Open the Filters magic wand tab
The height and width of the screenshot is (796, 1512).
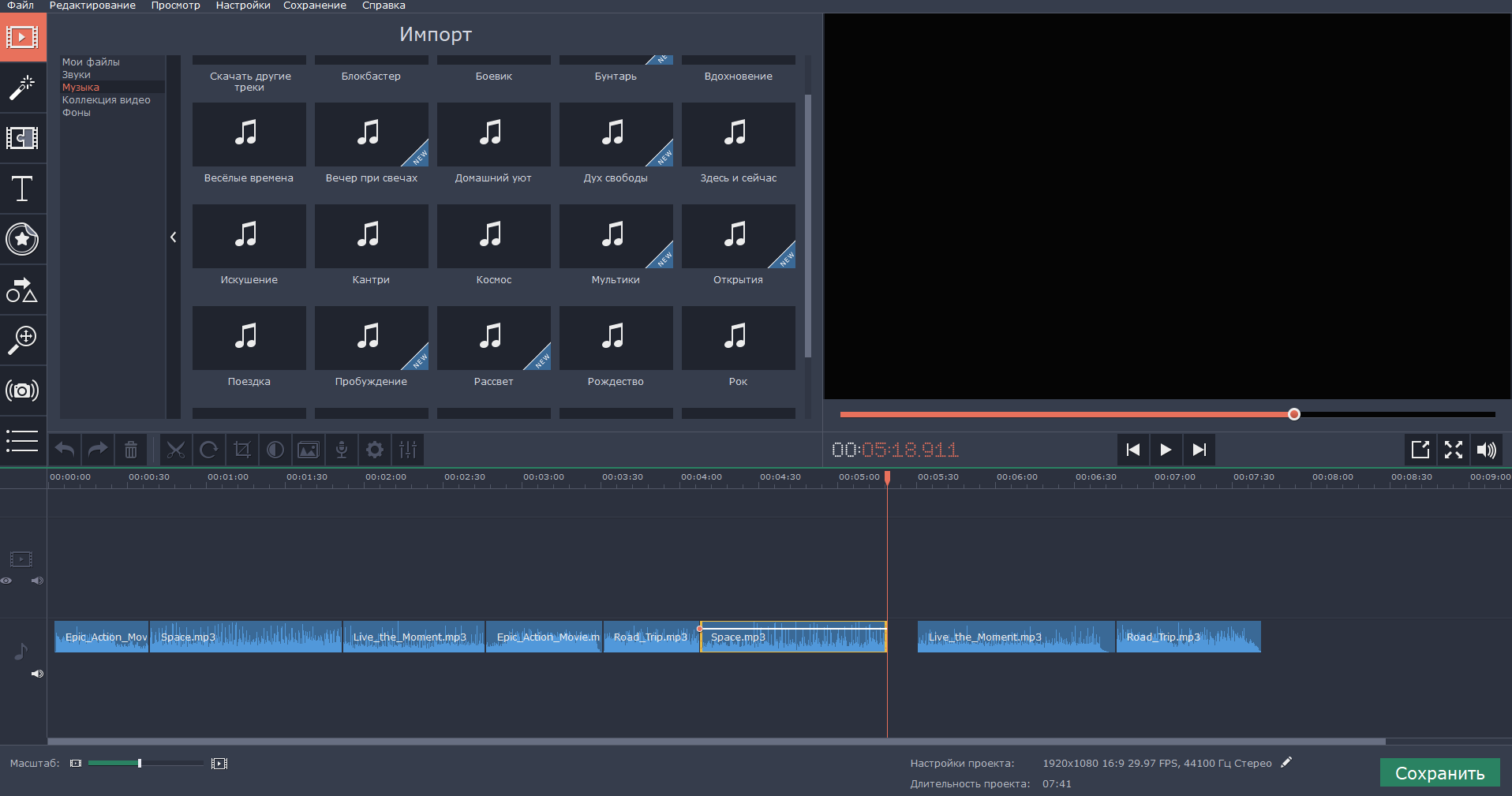[x=22, y=88]
